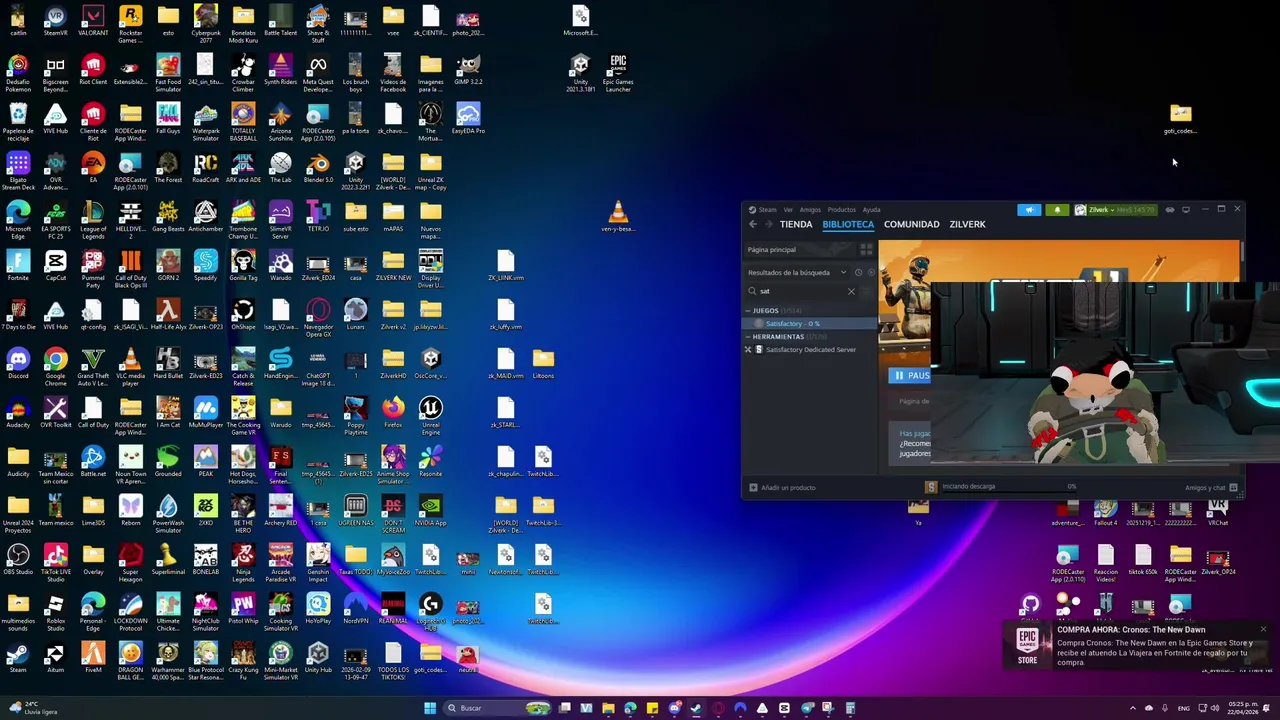Open 'Amigos y chat' panel

click(1212, 487)
